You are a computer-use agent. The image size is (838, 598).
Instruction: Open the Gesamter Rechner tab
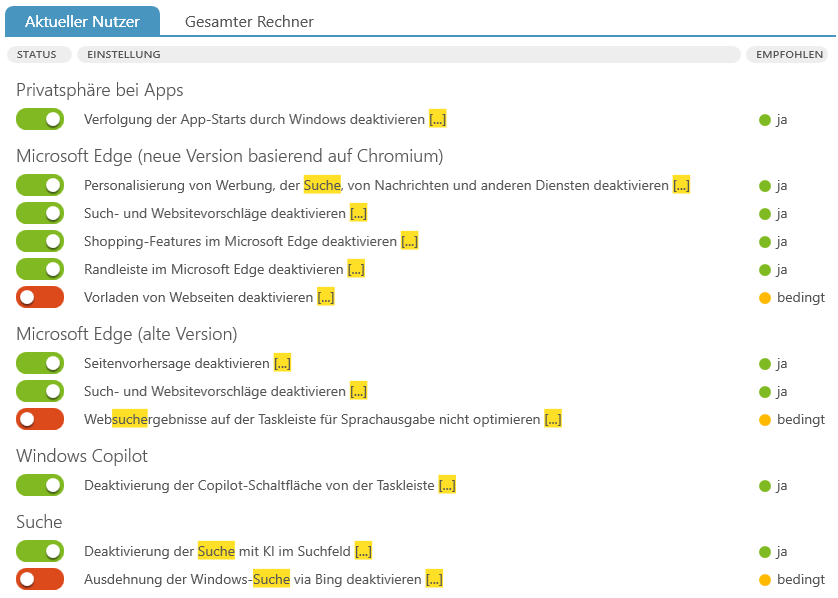click(x=249, y=21)
